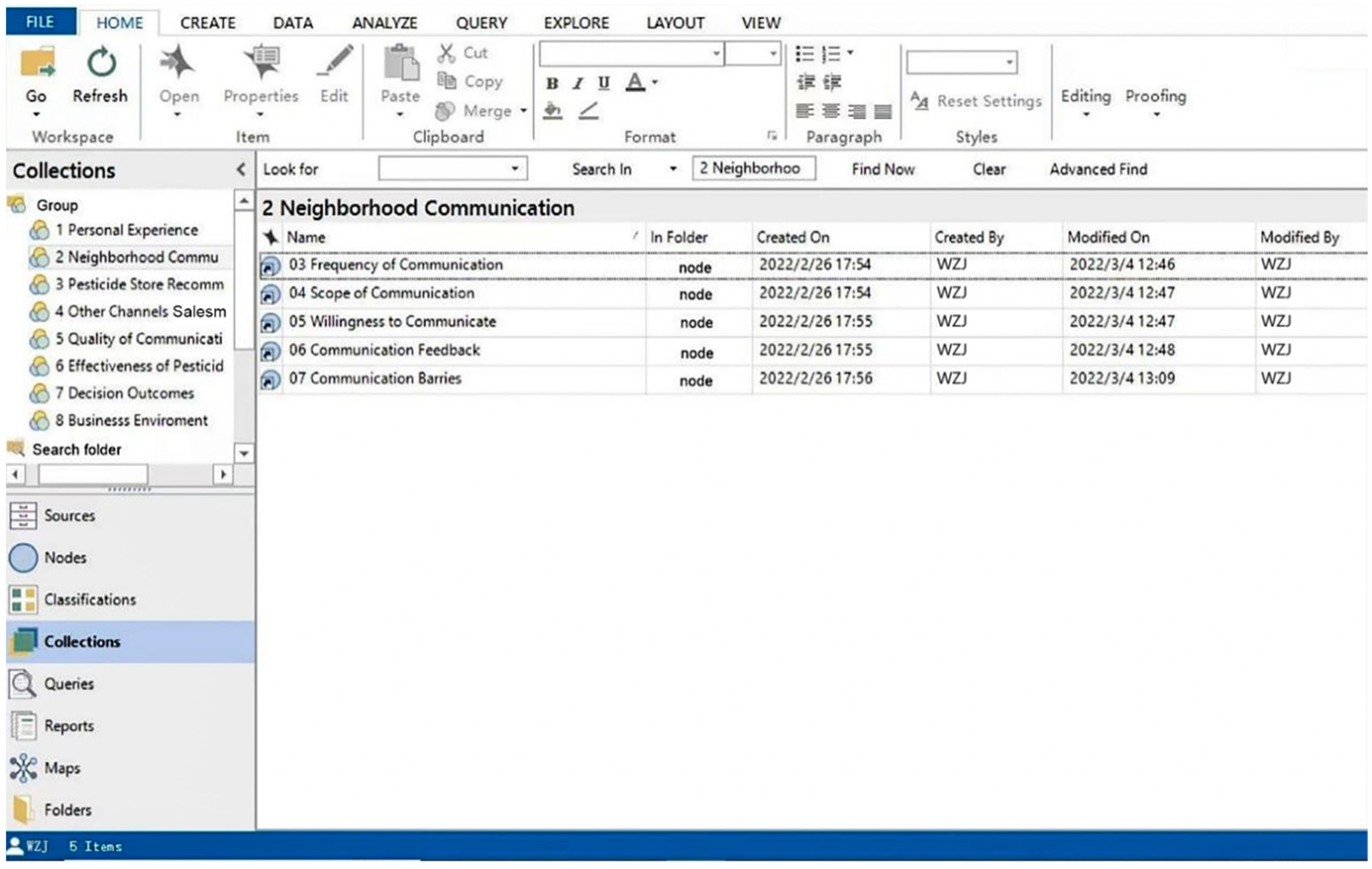Switch to the ANALYZE ribbon tab
This screenshot has height=869, width=1372.
click(385, 23)
